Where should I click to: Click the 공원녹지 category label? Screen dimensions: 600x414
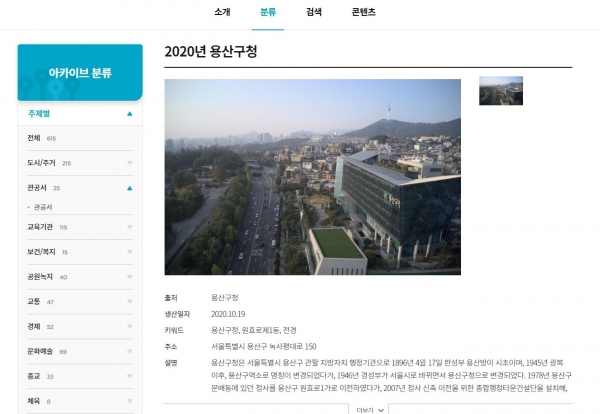pos(40,277)
